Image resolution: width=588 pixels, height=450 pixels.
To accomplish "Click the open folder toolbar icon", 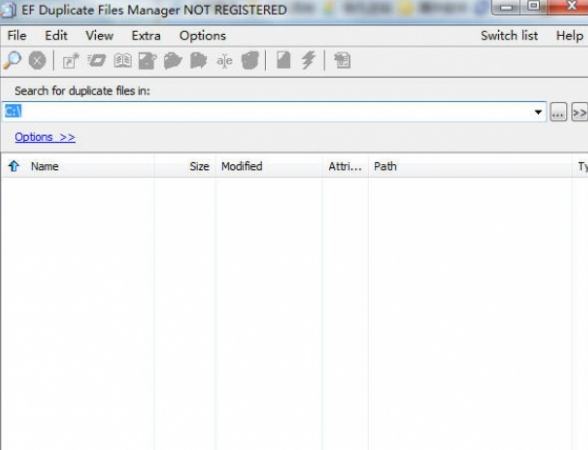I will [x=173, y=61].
